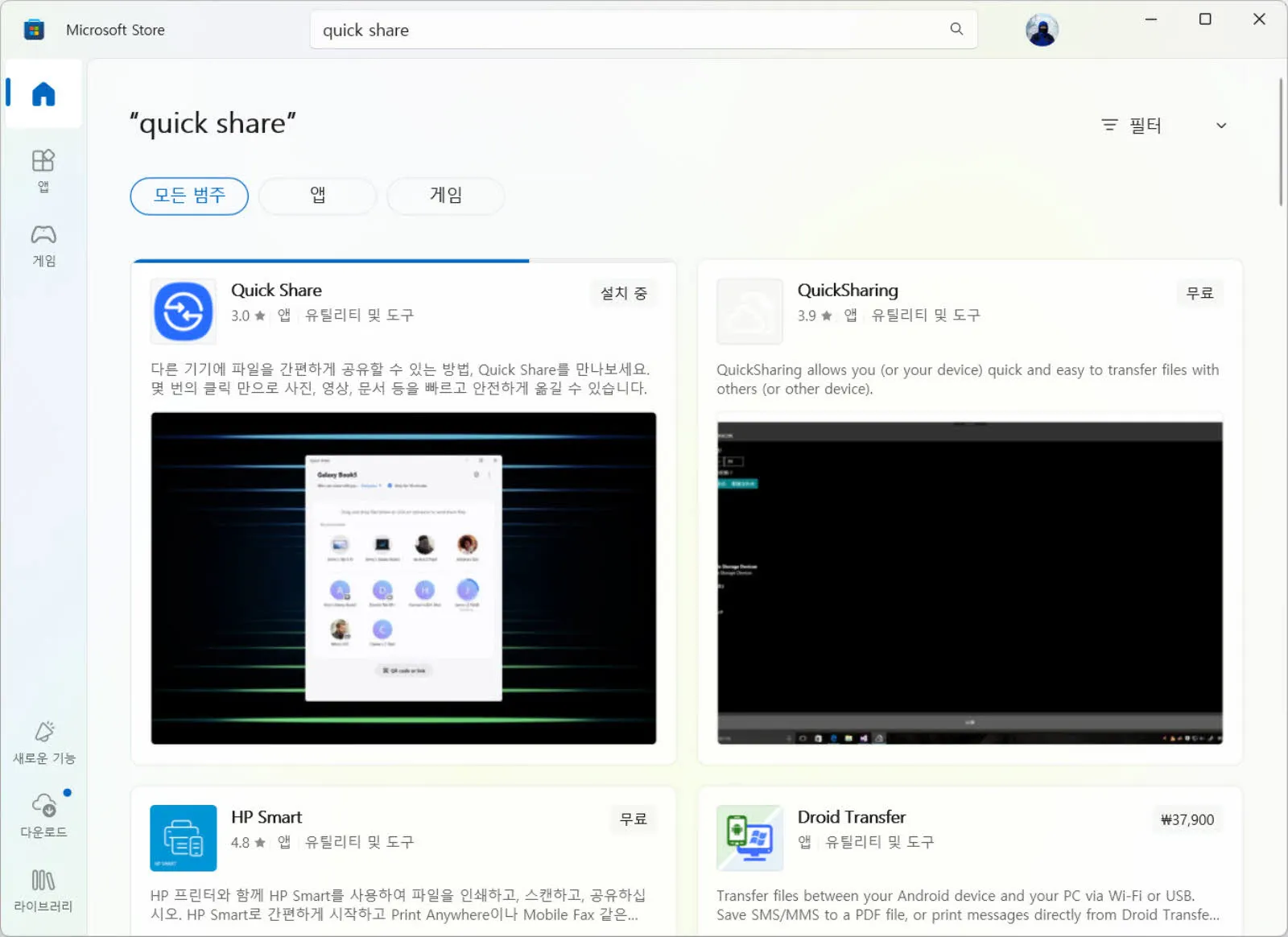Open the Home page in the sidebar
This screenshot has width=1288, height=937.
click(x=43, y=94)
